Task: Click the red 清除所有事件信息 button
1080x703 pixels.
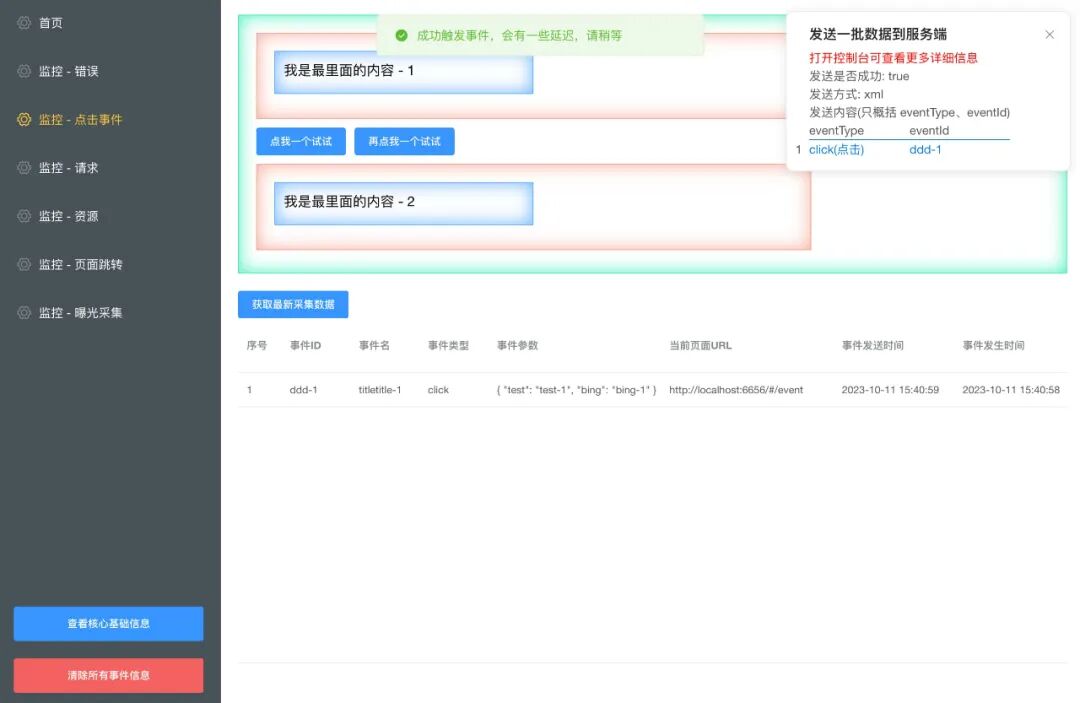Action: [108, 675]
